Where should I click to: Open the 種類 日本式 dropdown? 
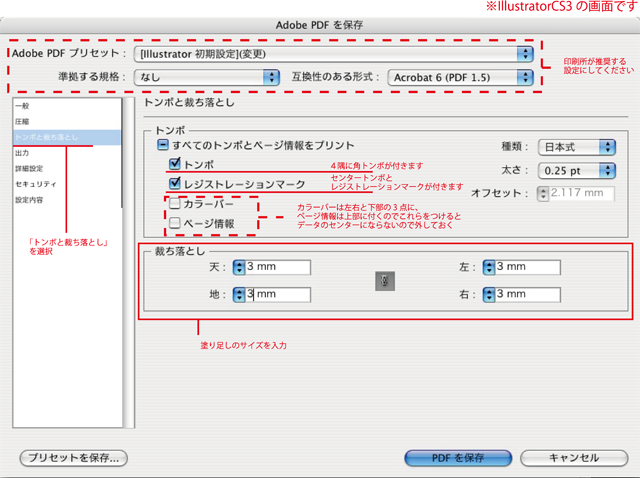[x=577, y=147]
